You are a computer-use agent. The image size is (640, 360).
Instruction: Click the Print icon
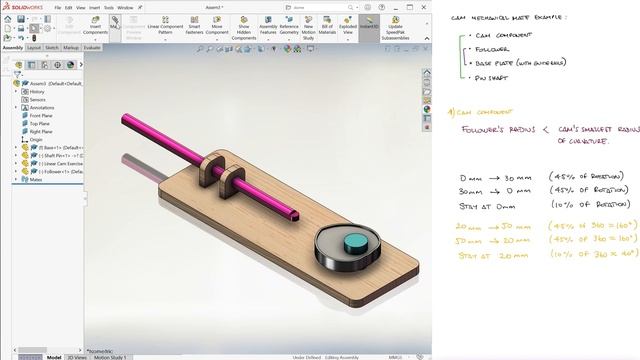20,29
